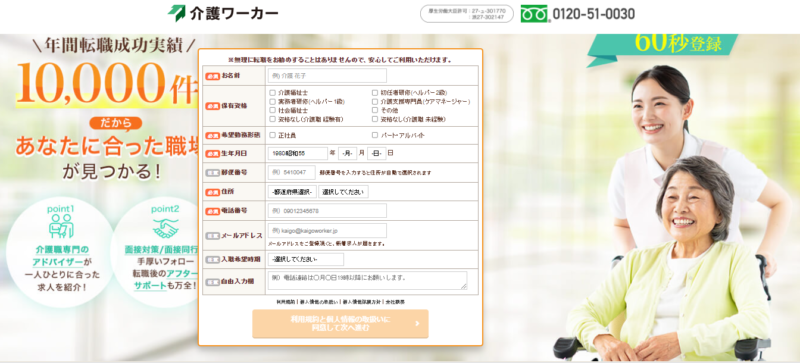Click the 郵便番号 postal code field
800x363 pixels.
click(x=291, y=173)
